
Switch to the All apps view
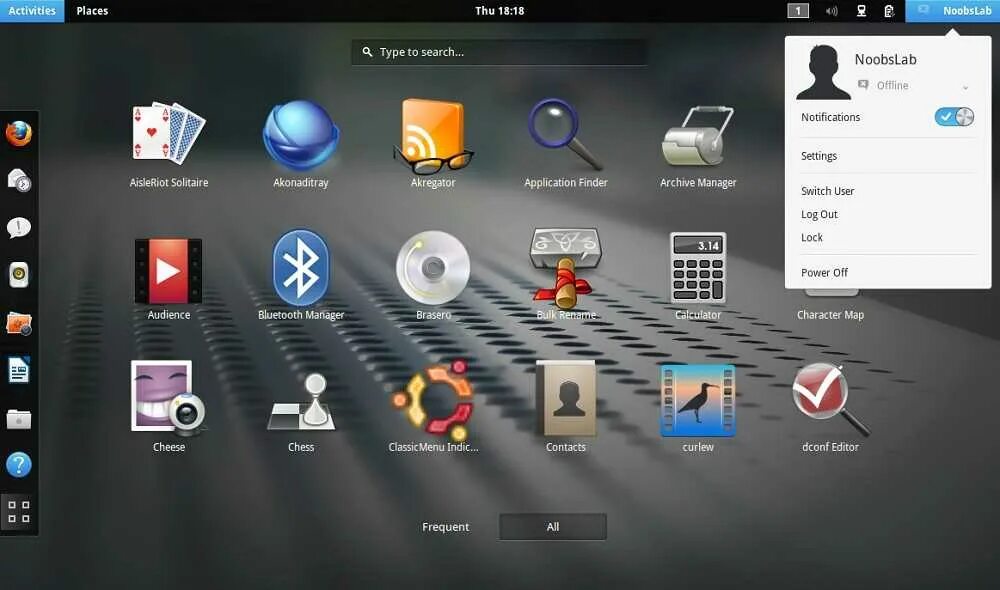pyautogui.click(x=553, y=527)
